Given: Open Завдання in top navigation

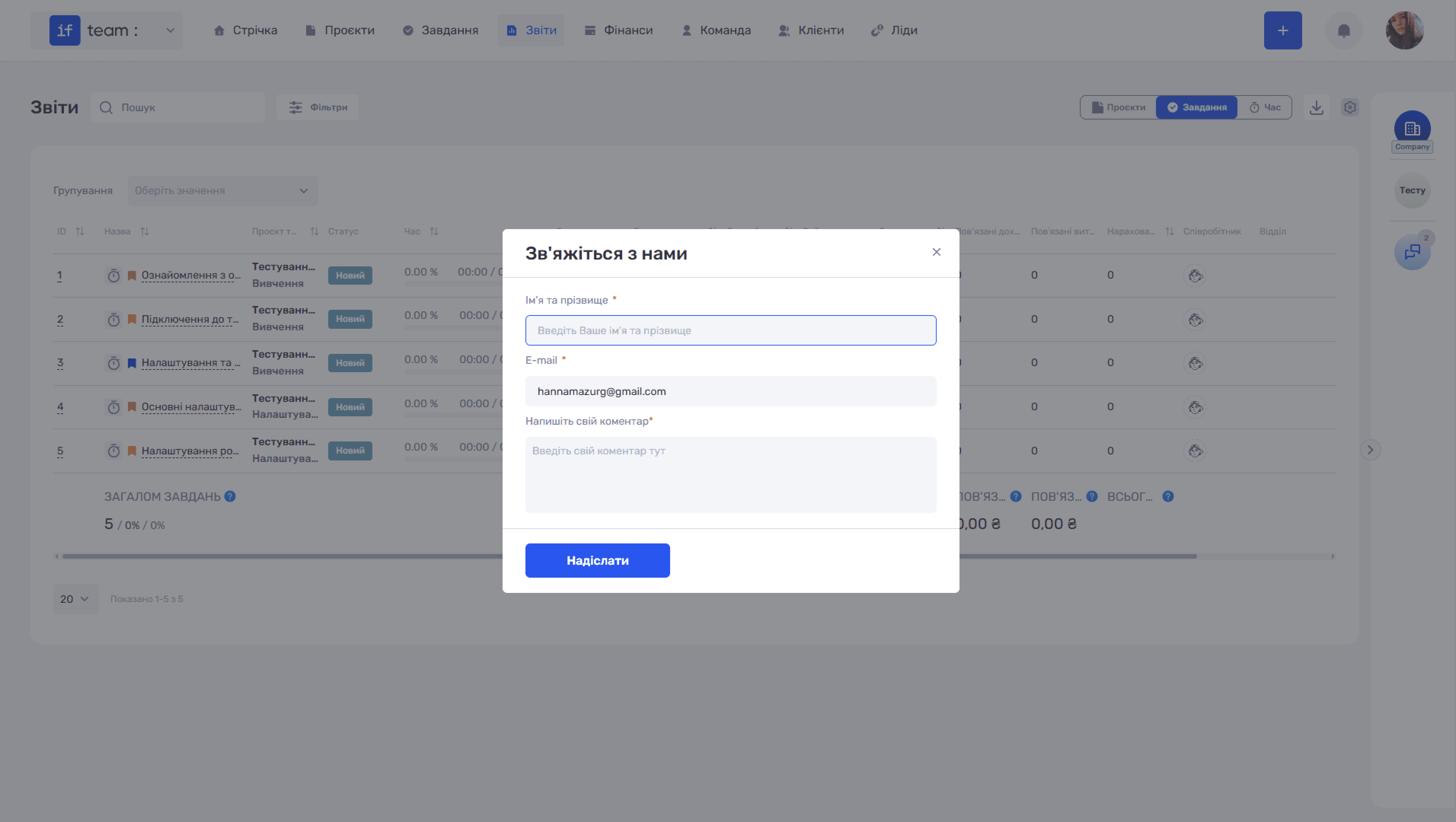Looking at the screenshot, I should [x=440, y=30].
